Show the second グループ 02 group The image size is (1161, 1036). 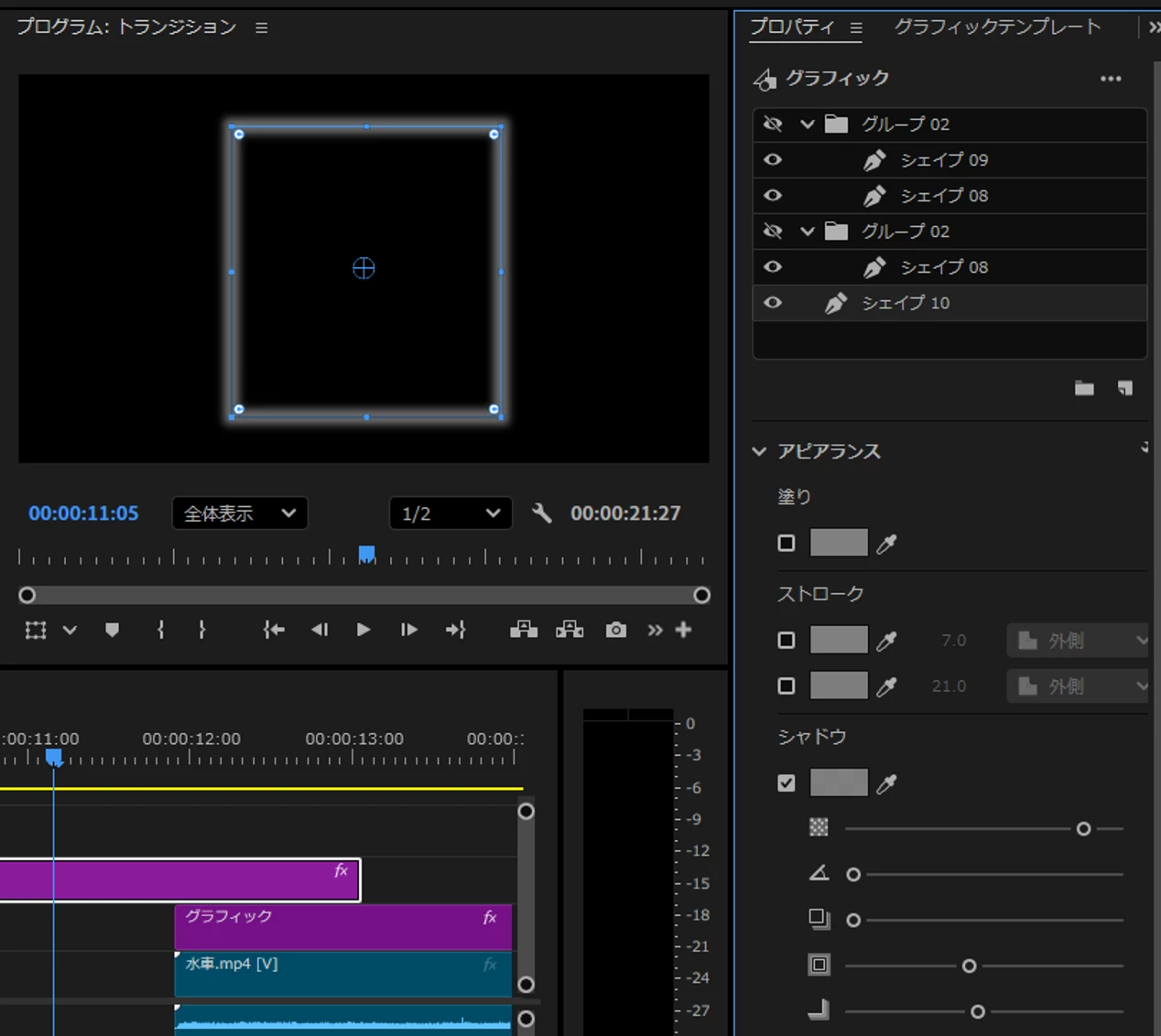click(x=773, y=231)
